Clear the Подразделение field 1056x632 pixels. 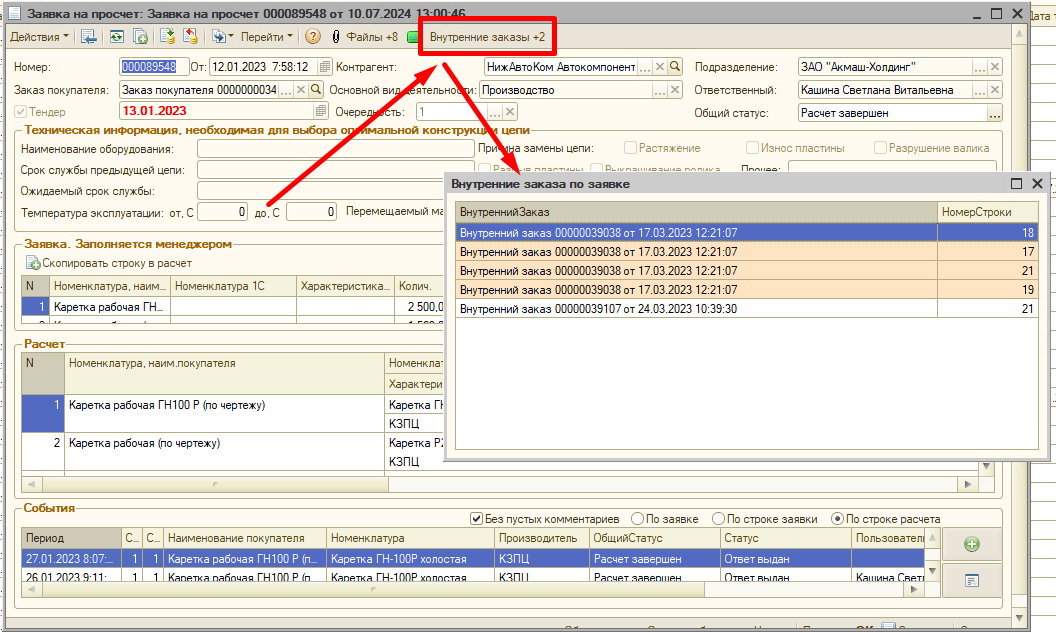[995, 67]
